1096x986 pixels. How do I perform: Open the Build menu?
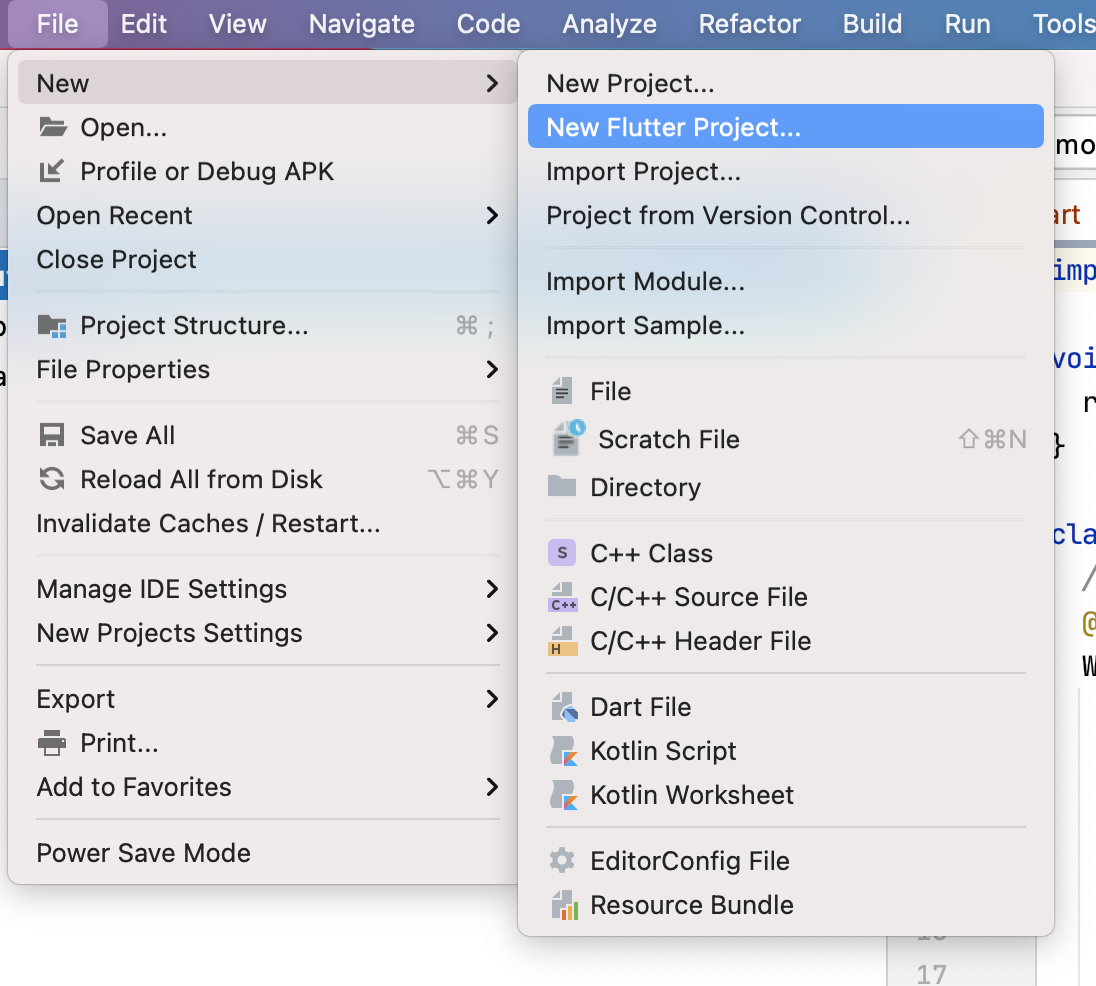click(872, 24)
